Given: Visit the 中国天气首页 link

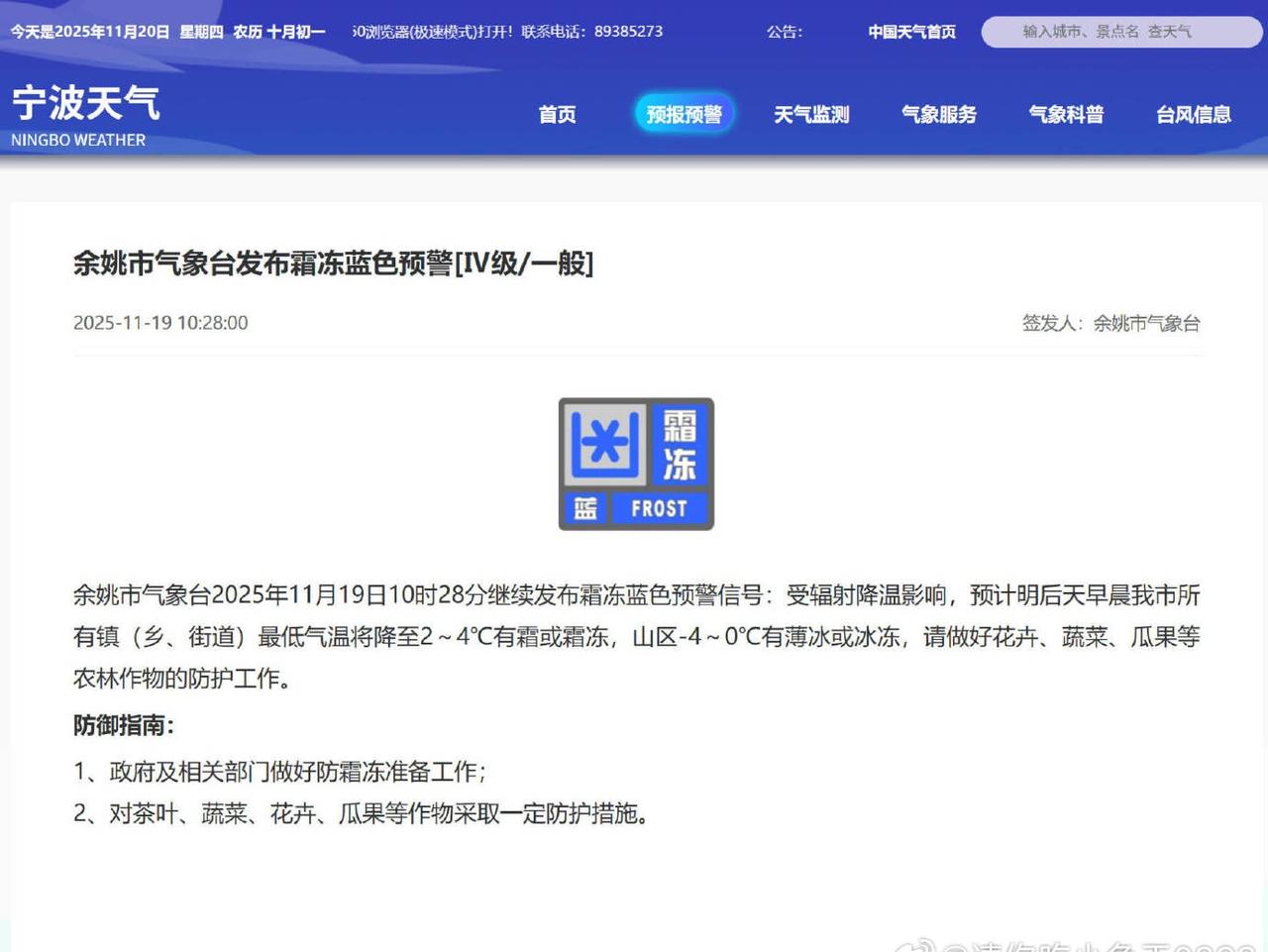Looking at the screenshot, I should coord(911,32).
